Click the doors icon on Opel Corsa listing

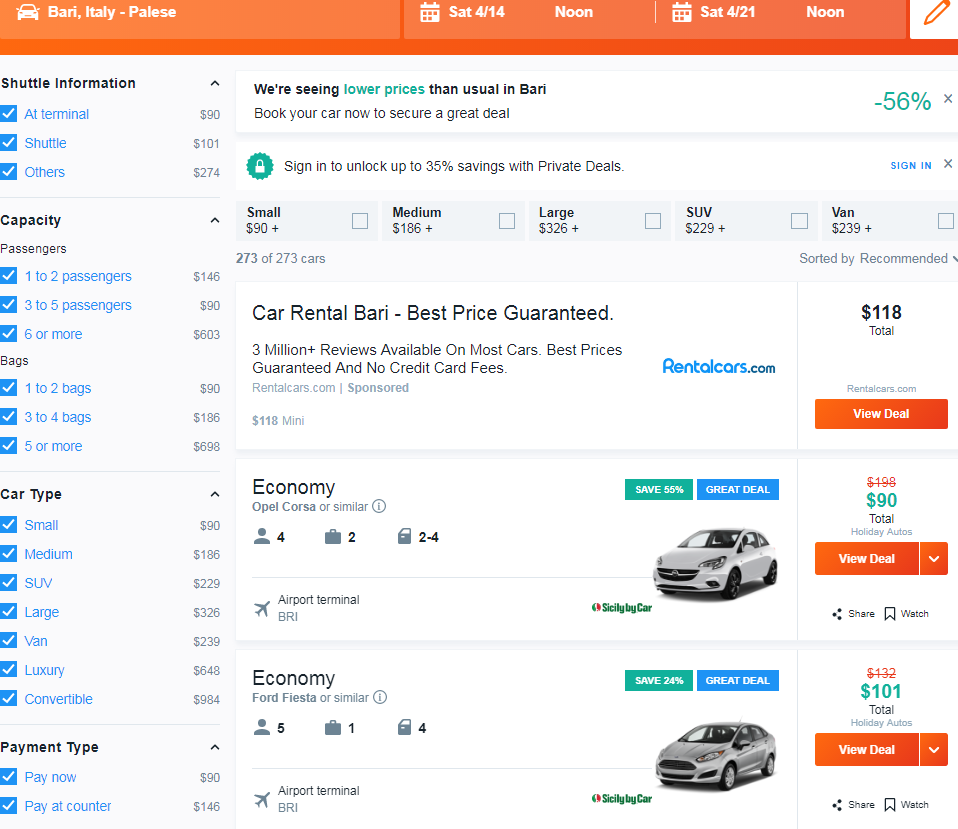[x=404, y=536]
